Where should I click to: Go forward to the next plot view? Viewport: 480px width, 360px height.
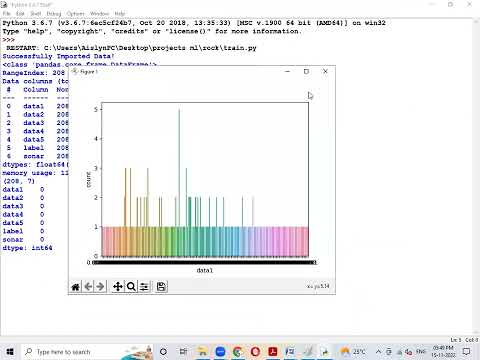click(x=100, y=287)
